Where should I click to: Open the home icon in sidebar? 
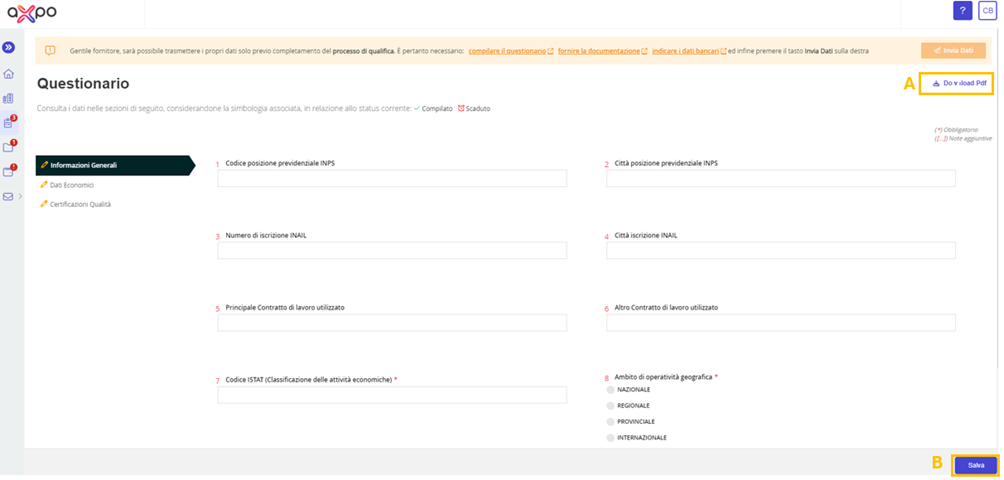[x=8, y=74]
